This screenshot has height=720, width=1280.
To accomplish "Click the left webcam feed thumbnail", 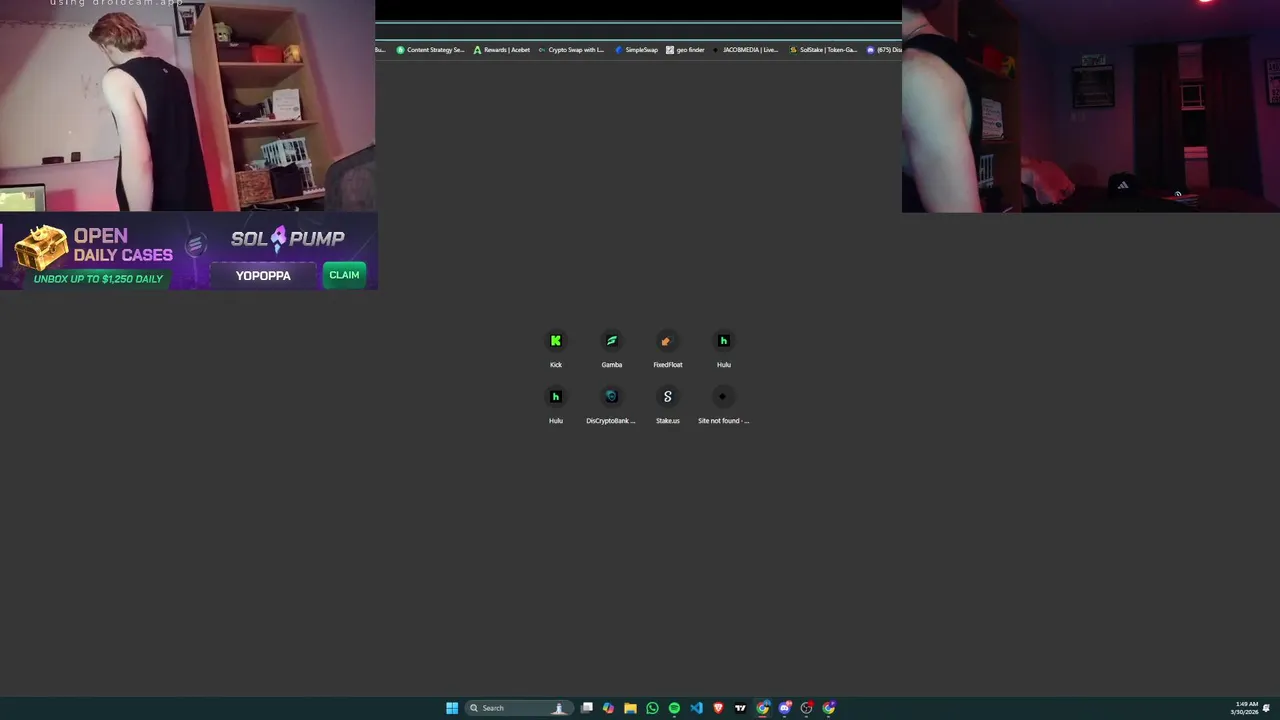I will click(x=187, y=106).
